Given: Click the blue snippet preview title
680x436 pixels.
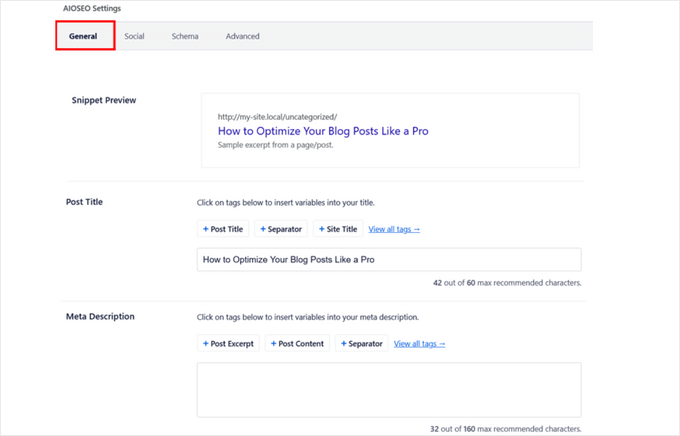Looking at the screenshot, I should [x=323, y=131].
